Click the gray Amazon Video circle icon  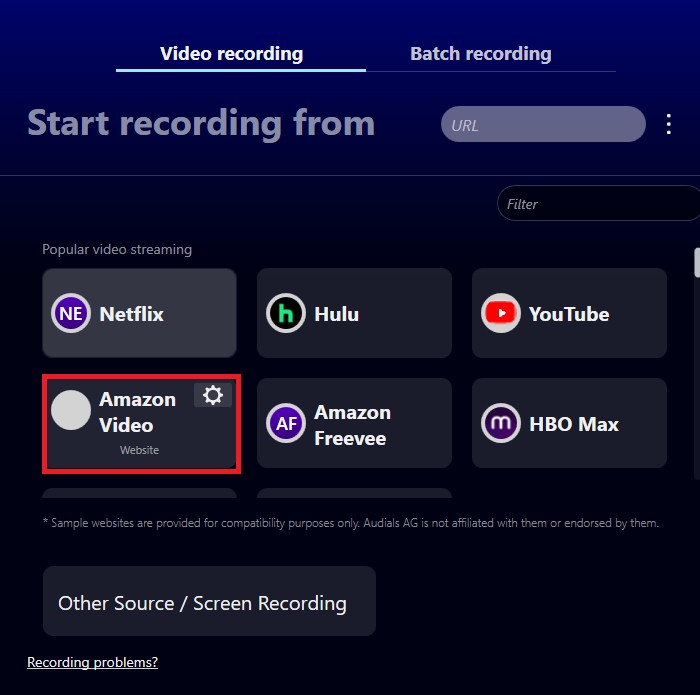pos(71,410)
